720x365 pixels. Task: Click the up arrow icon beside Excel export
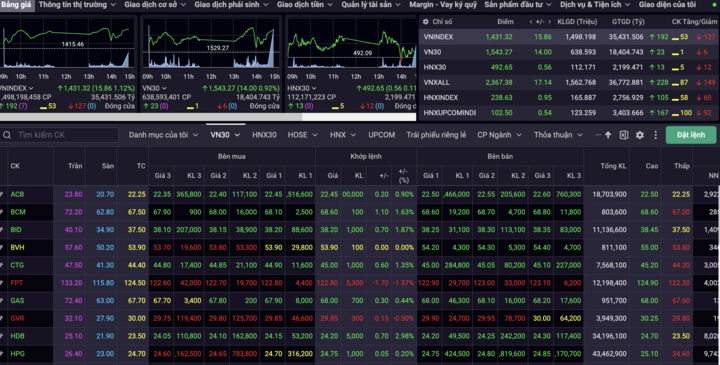click(608, 135)
